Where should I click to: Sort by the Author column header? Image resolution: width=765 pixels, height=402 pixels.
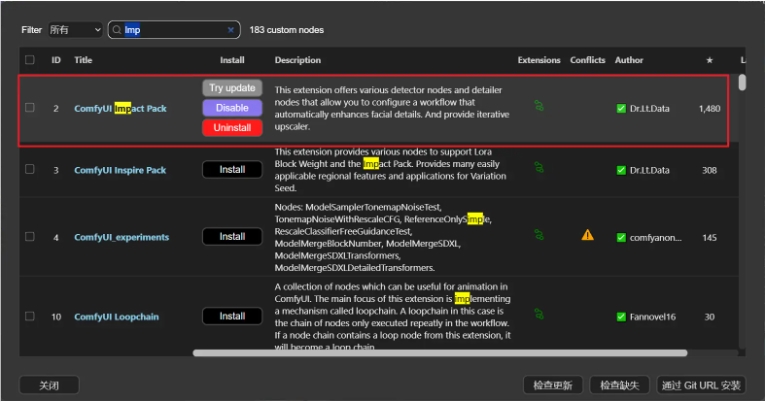629,60
